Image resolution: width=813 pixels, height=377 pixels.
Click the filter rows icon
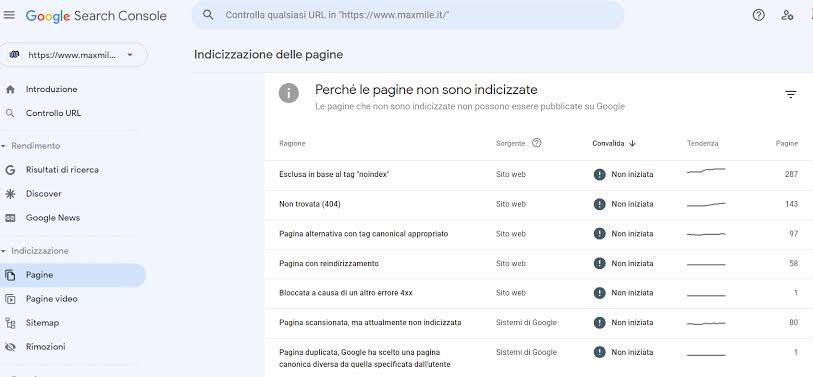(x=790, y=94)
